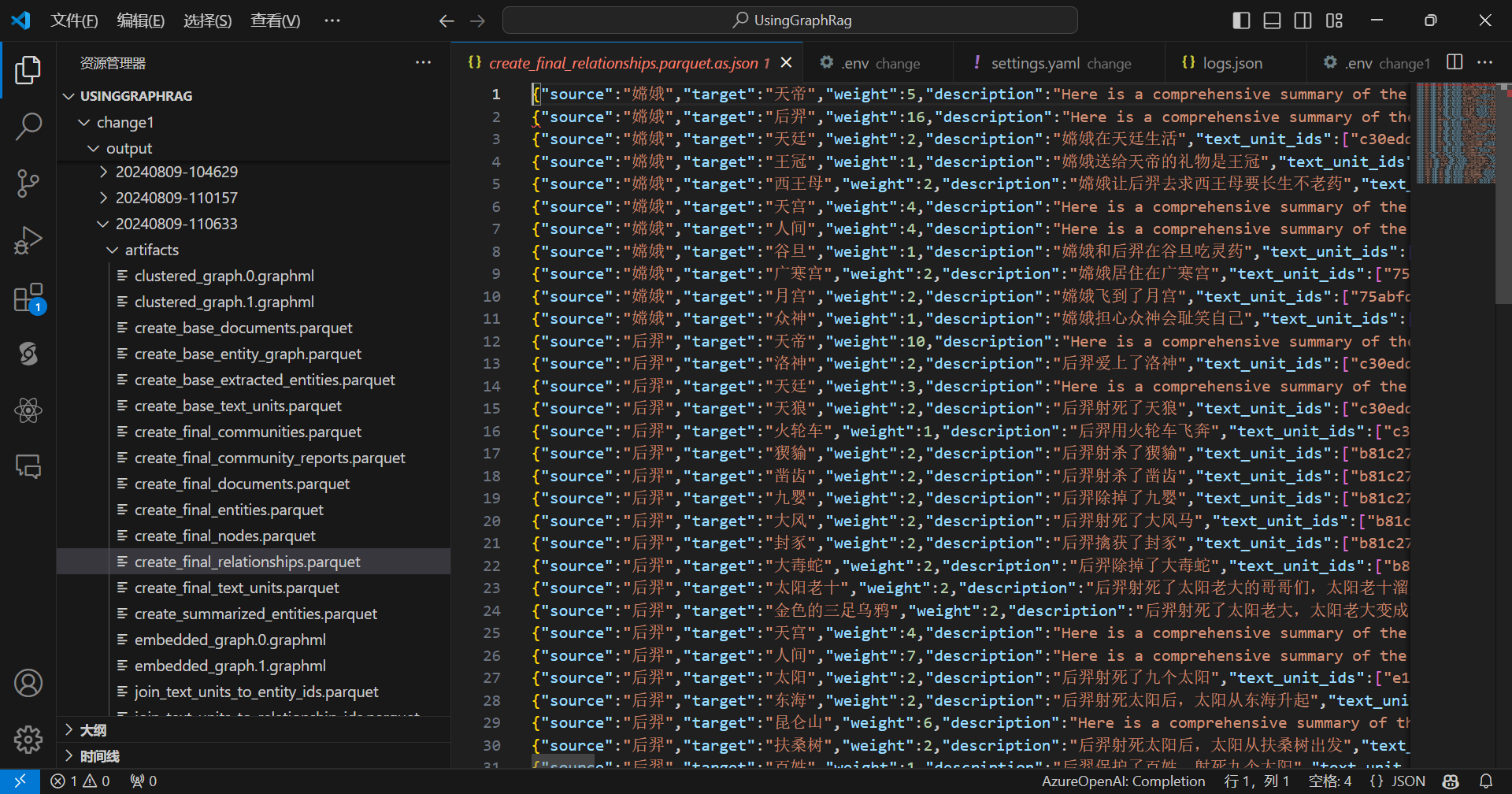Toggle the secondary side bar visibility
The image size is (1512, 794).
coord(1303,20)
